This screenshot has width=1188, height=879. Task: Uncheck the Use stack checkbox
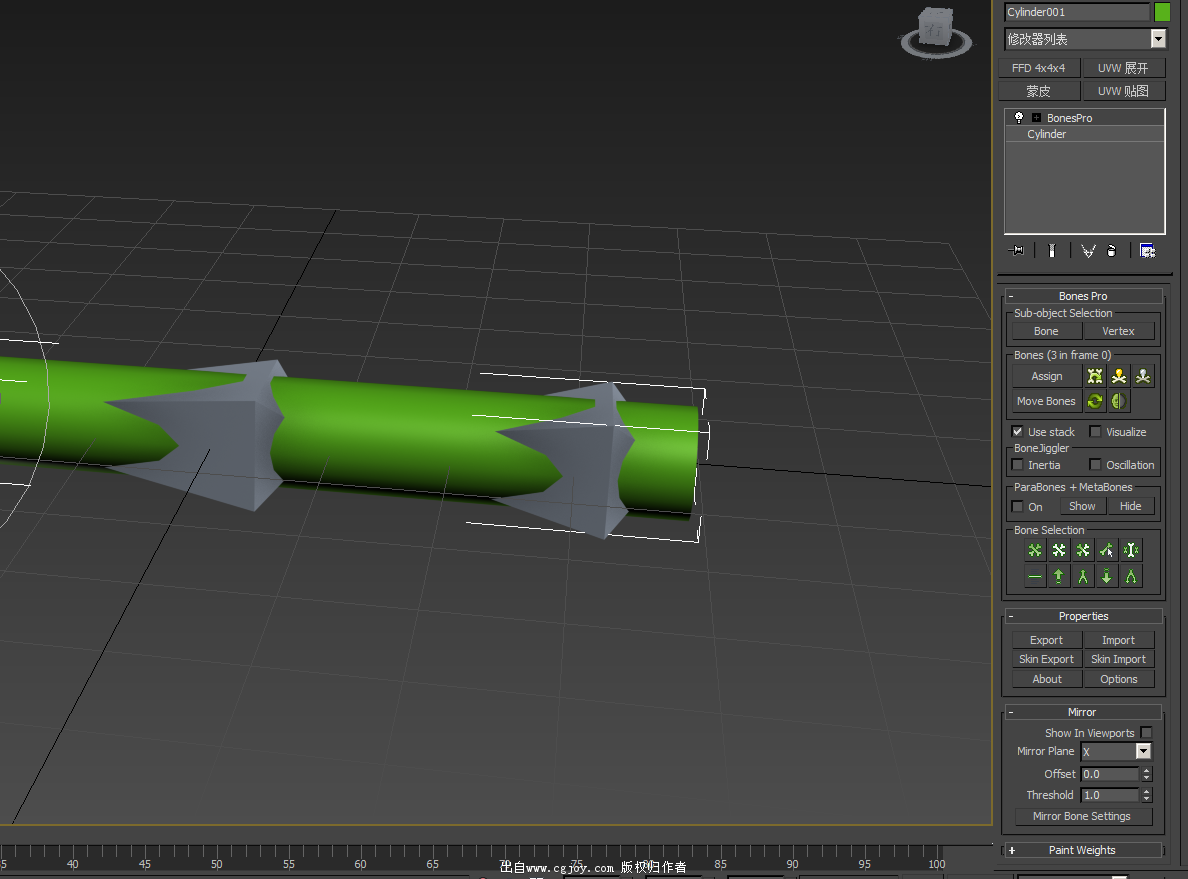tap(1018, 432)
